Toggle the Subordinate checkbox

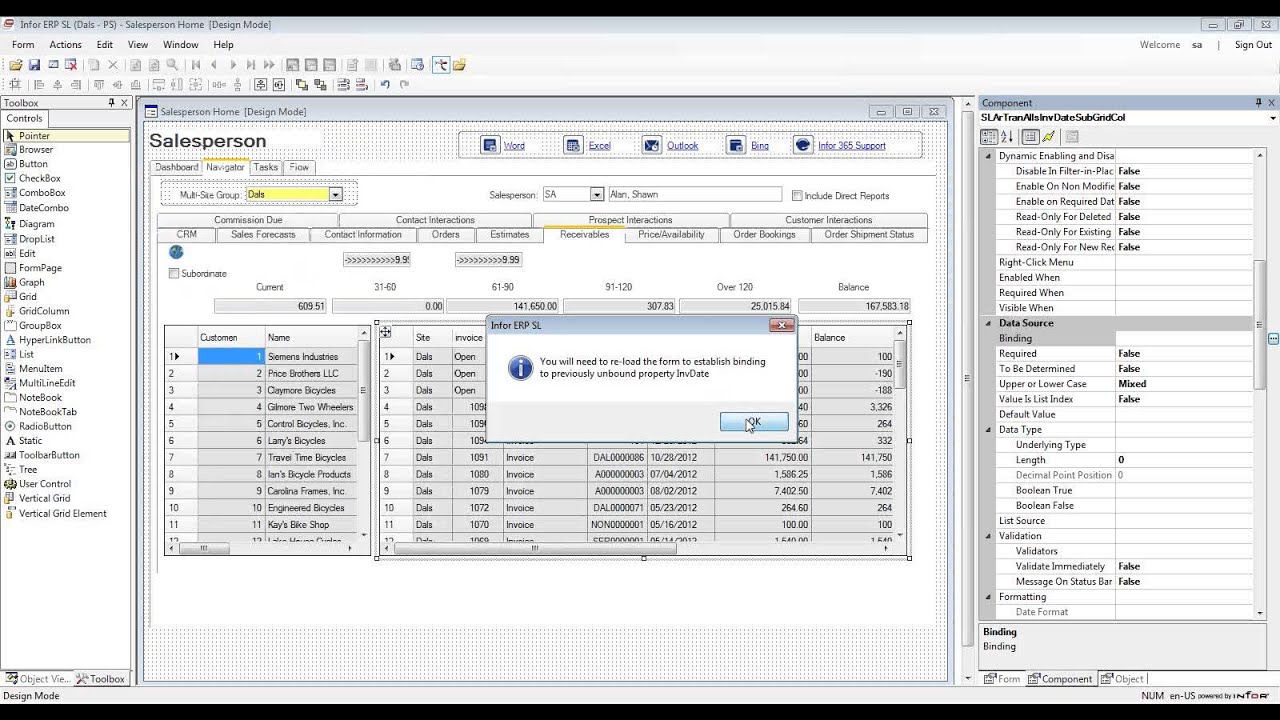pyautogui.click(x=174, y=273)
